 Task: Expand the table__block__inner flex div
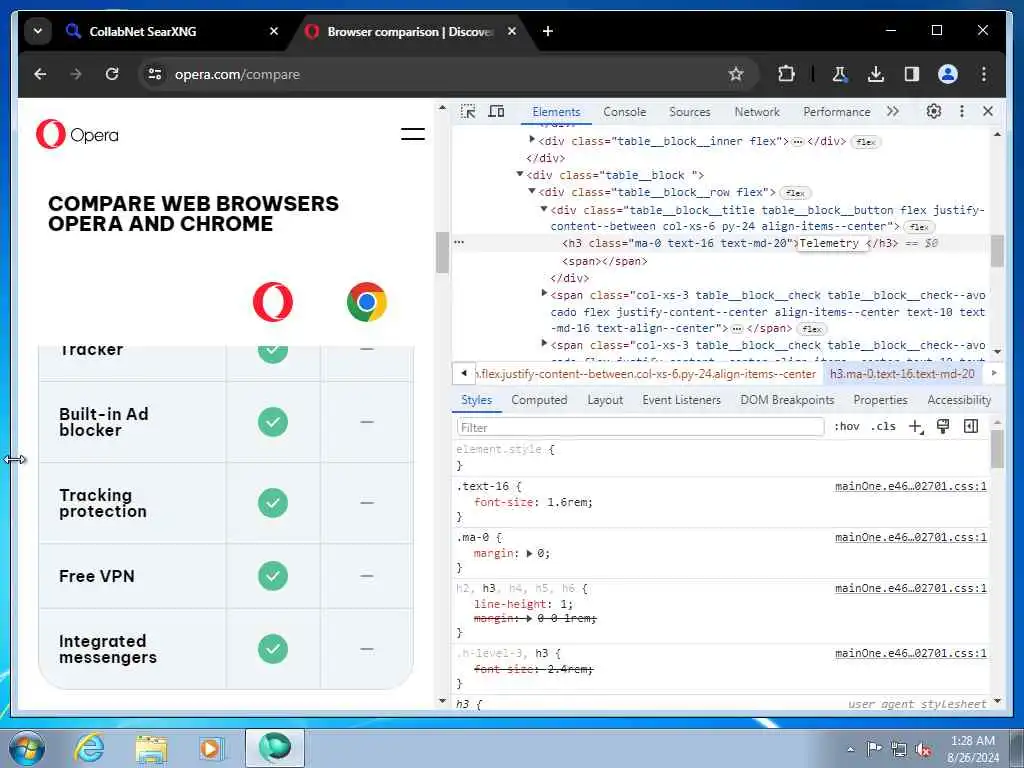tap(532, 139)
